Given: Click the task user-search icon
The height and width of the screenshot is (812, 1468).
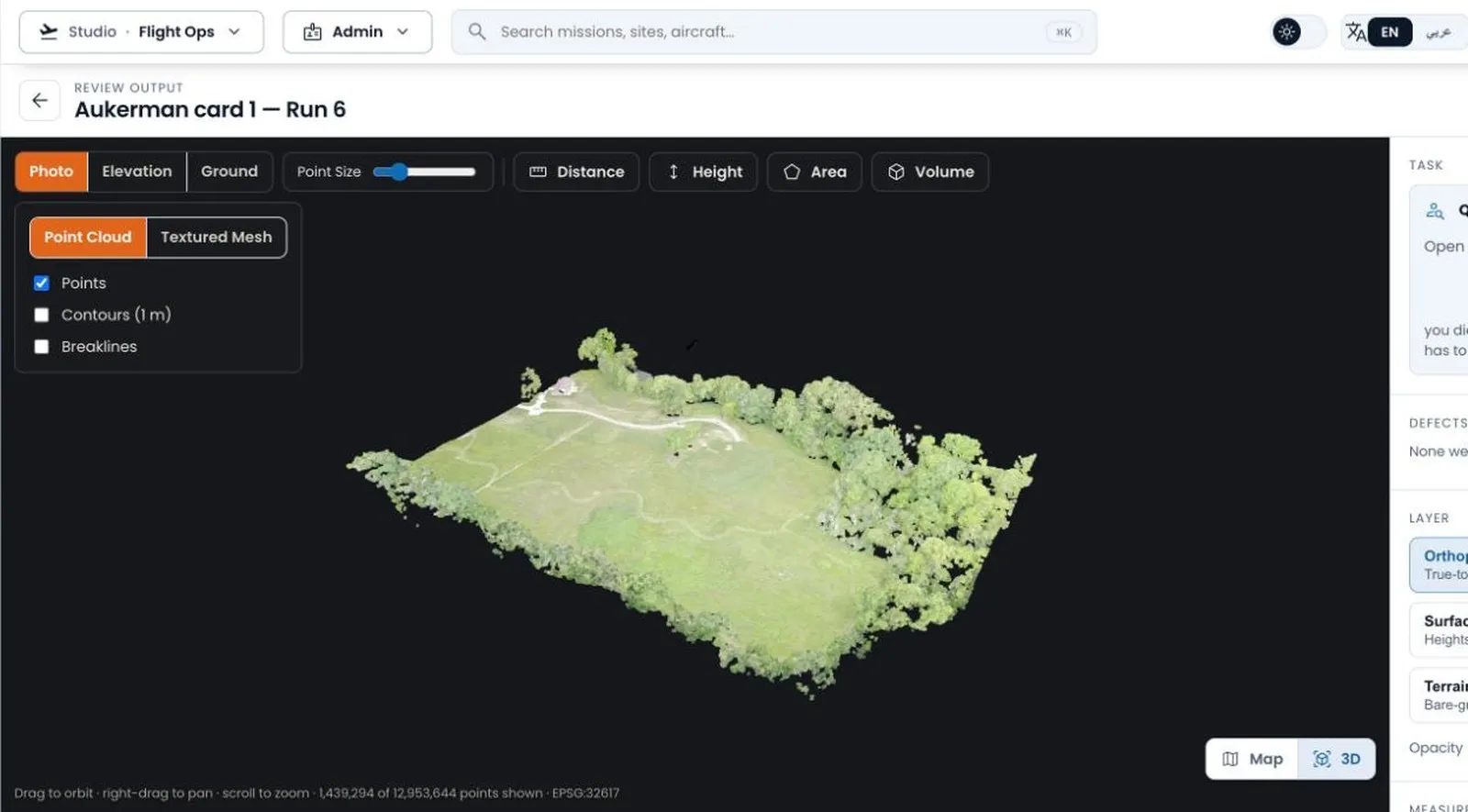Looking at the screenshot, I should pos(1435,211).
